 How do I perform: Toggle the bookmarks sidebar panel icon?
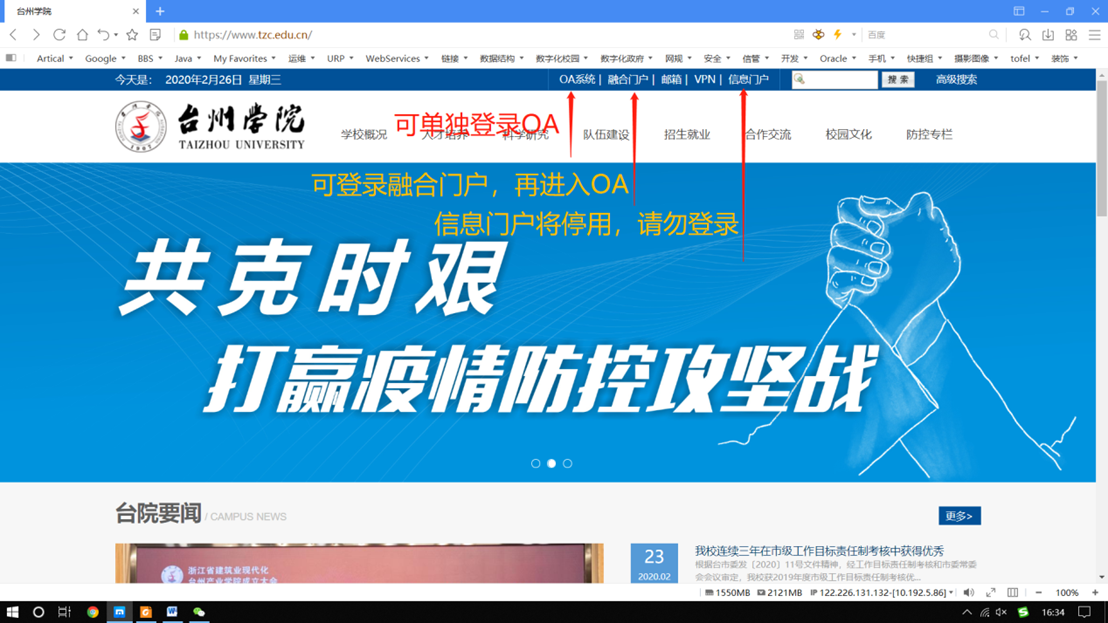tap(11, 58)
